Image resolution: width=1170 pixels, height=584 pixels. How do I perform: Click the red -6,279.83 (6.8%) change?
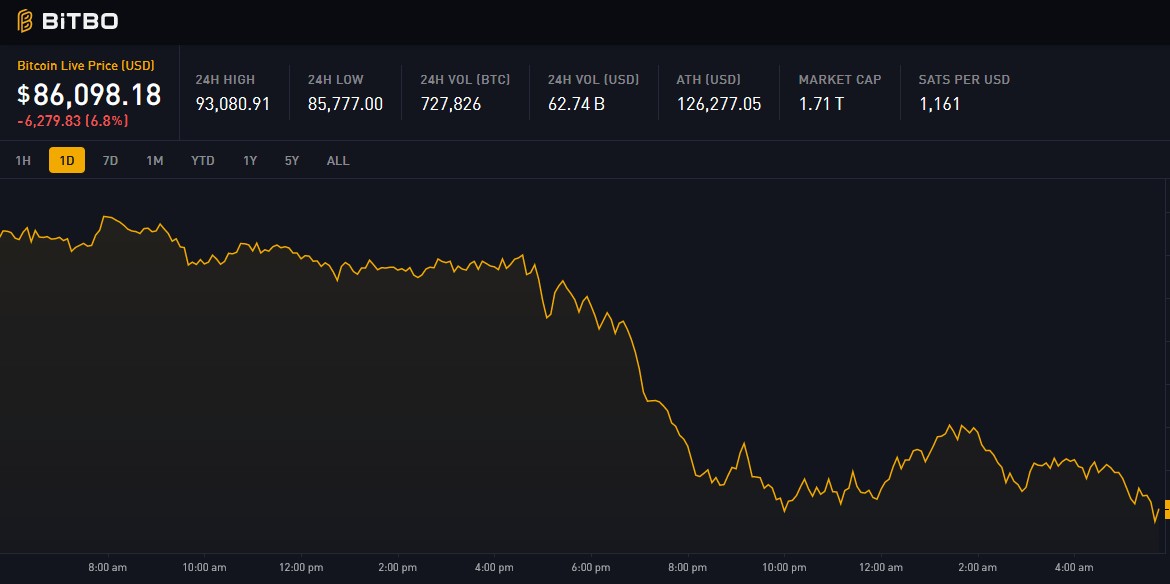(x=73, y=121)
